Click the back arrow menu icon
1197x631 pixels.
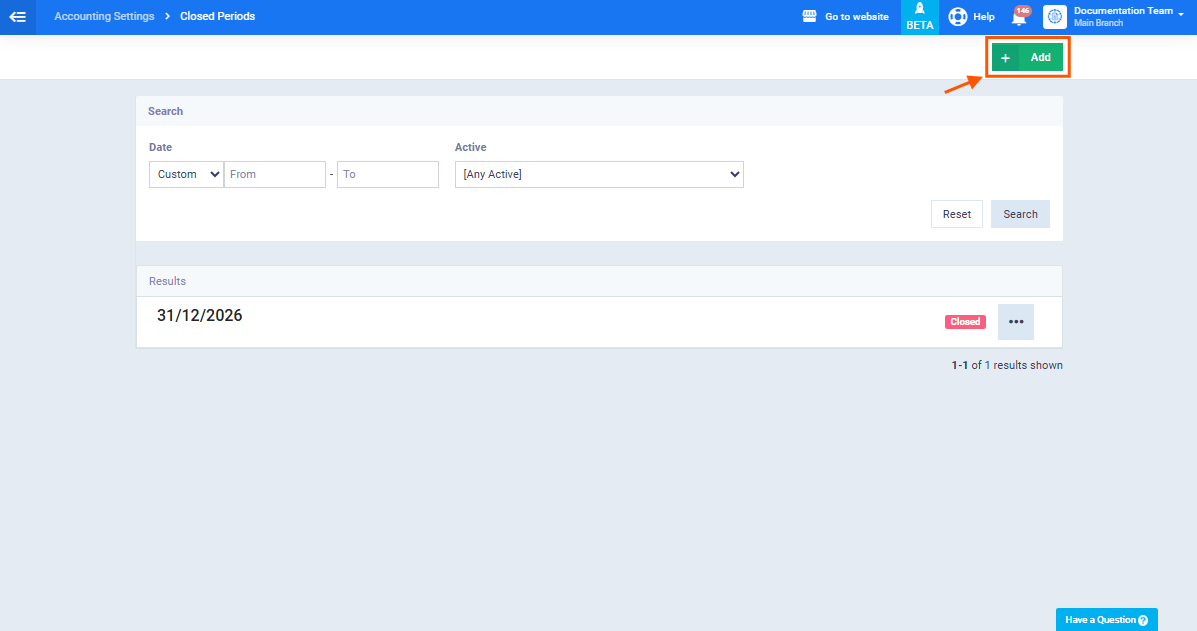click(x=18, y=17)
